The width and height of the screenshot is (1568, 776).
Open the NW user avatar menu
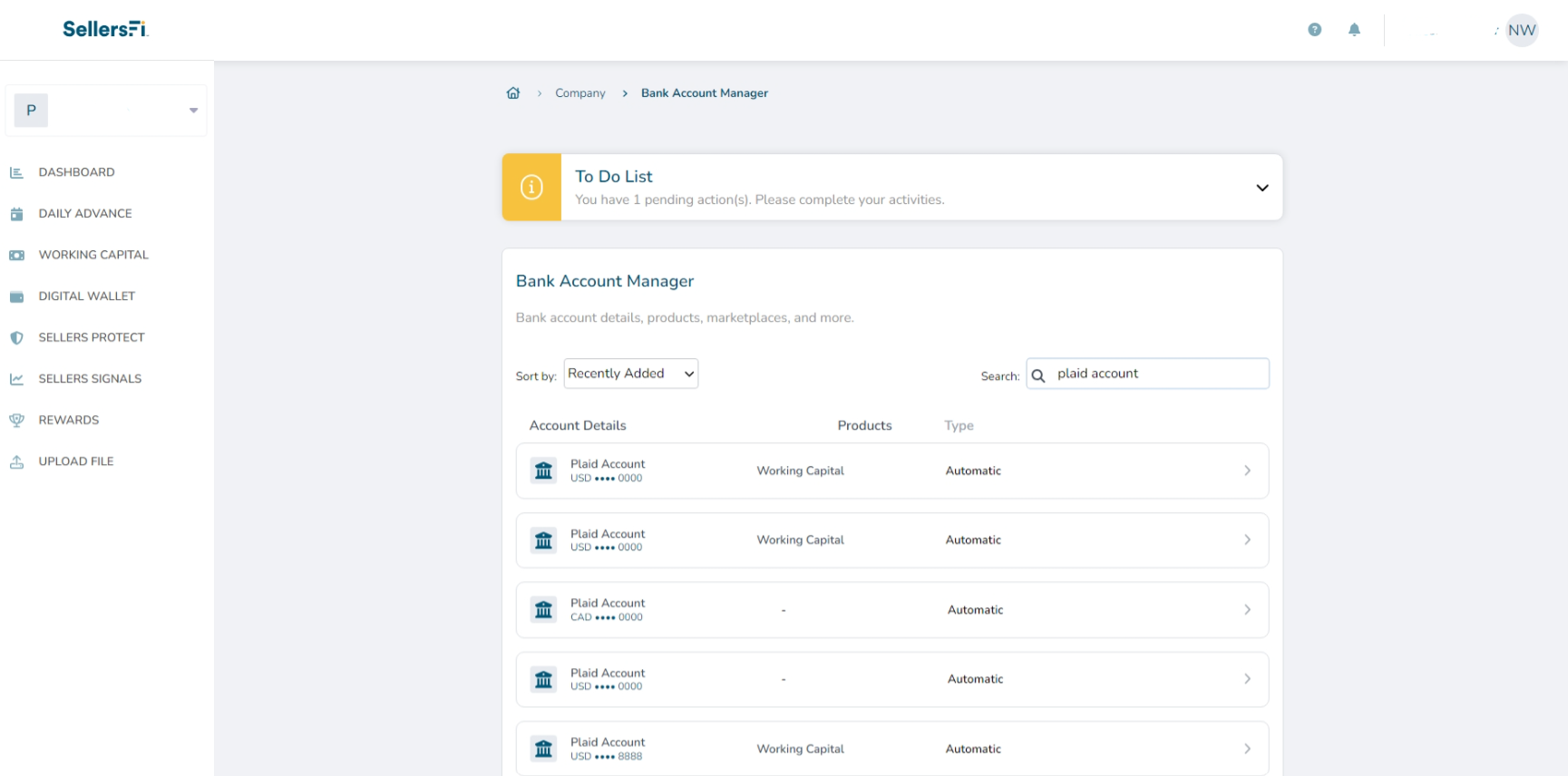pyautogui.click(x=1522, y=30)
